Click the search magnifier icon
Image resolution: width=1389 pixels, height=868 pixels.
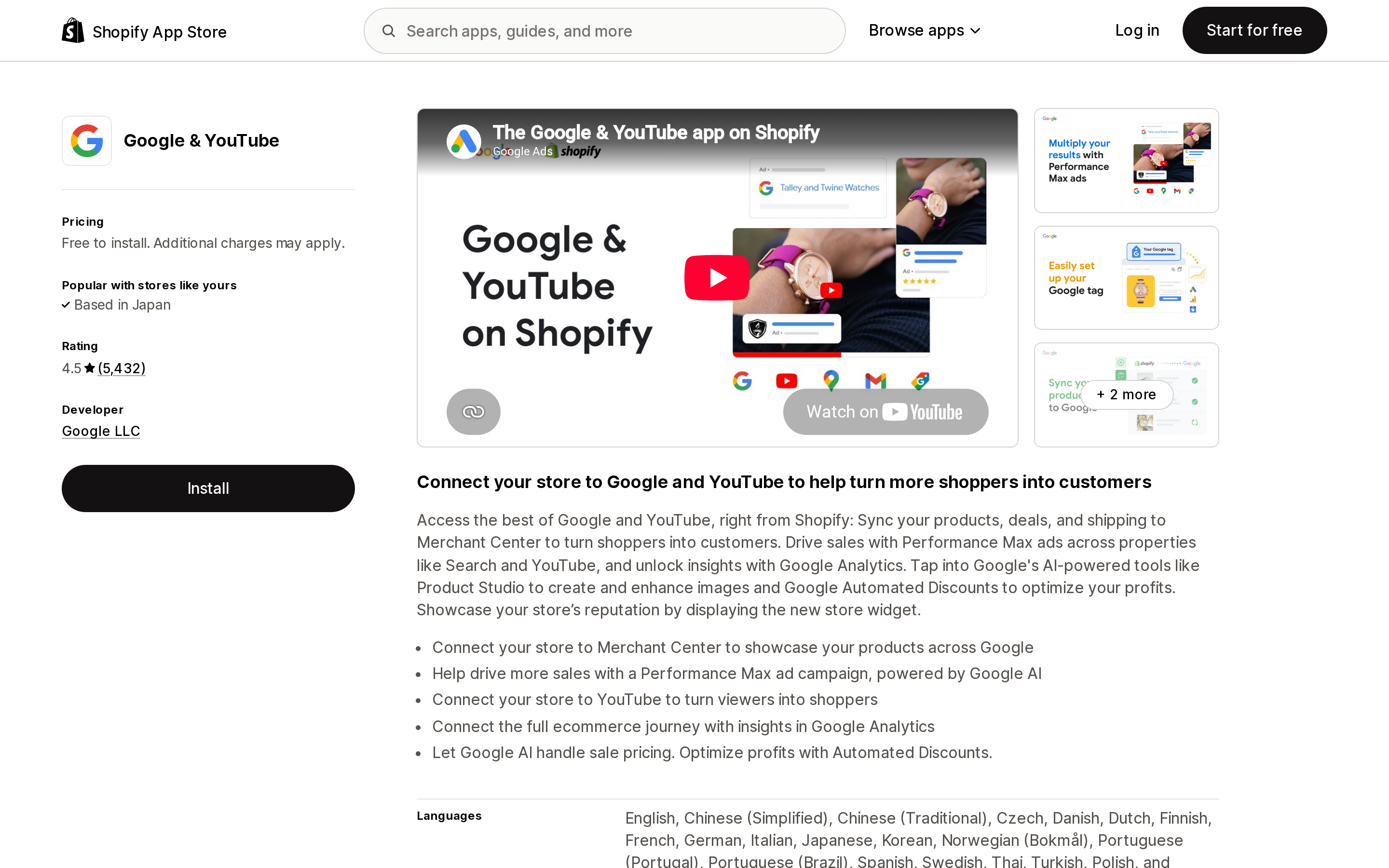389,31
